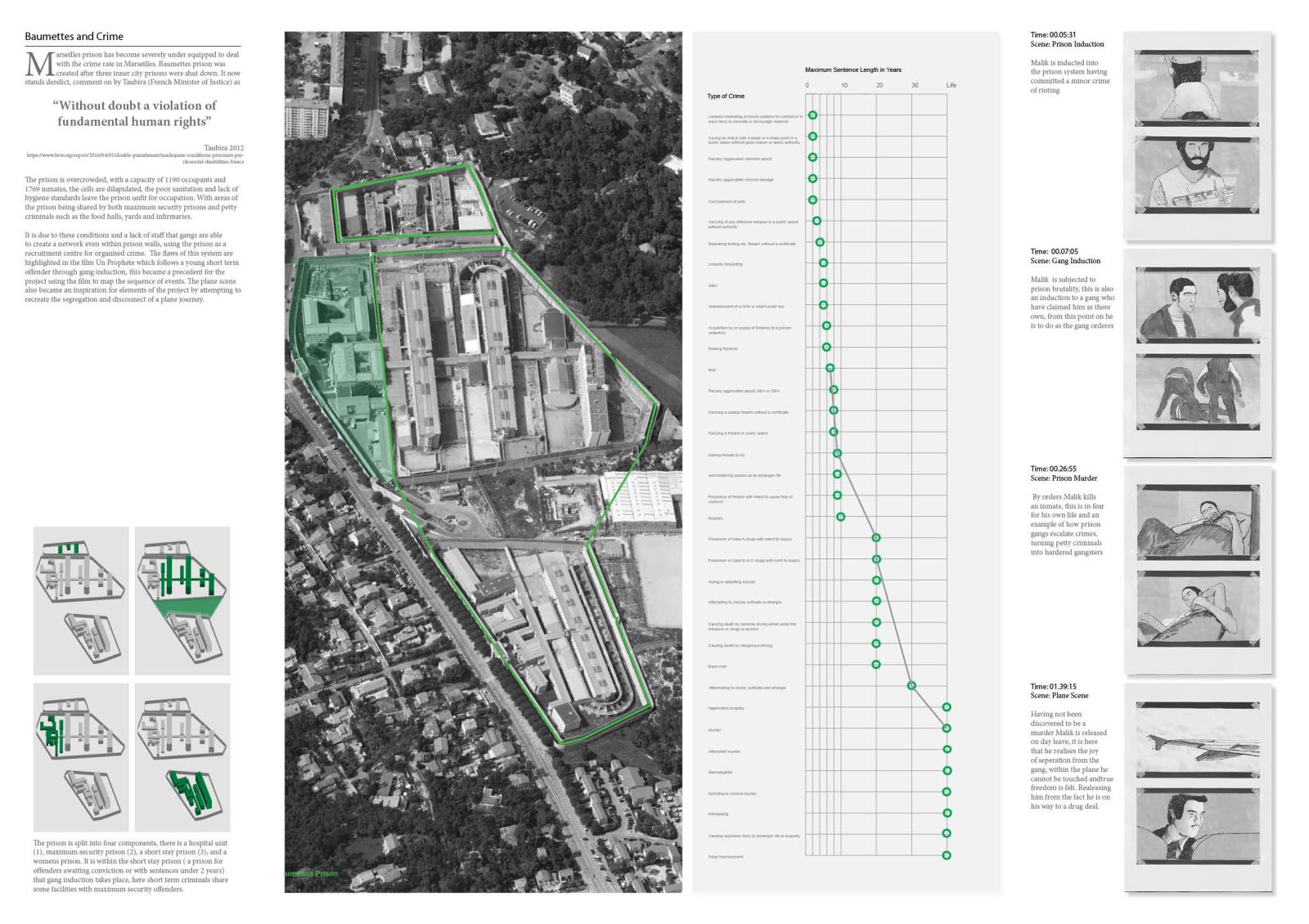
Task: Click the 'Life' axis label on chart
Action: pos(951,85)
